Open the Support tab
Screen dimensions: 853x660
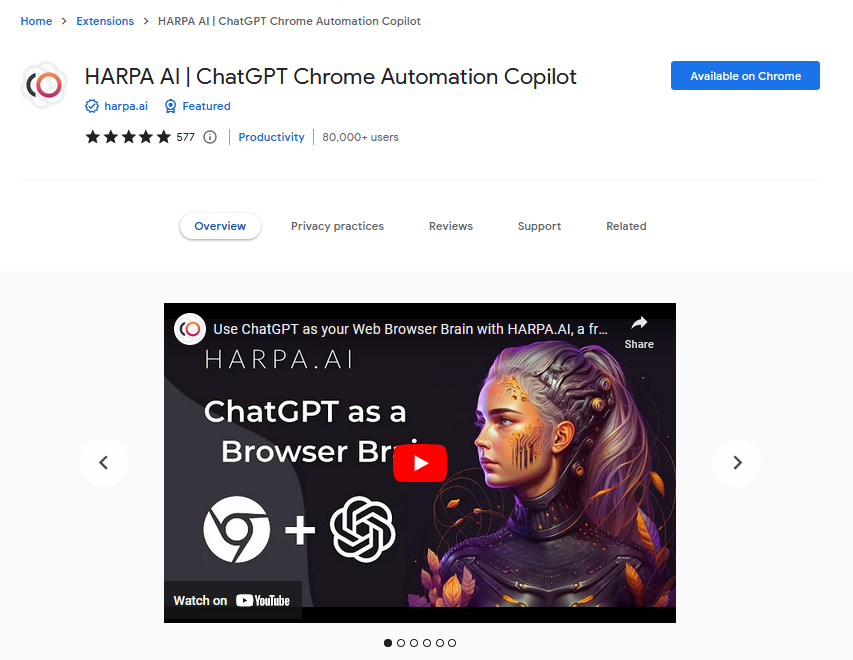point(539,226)
